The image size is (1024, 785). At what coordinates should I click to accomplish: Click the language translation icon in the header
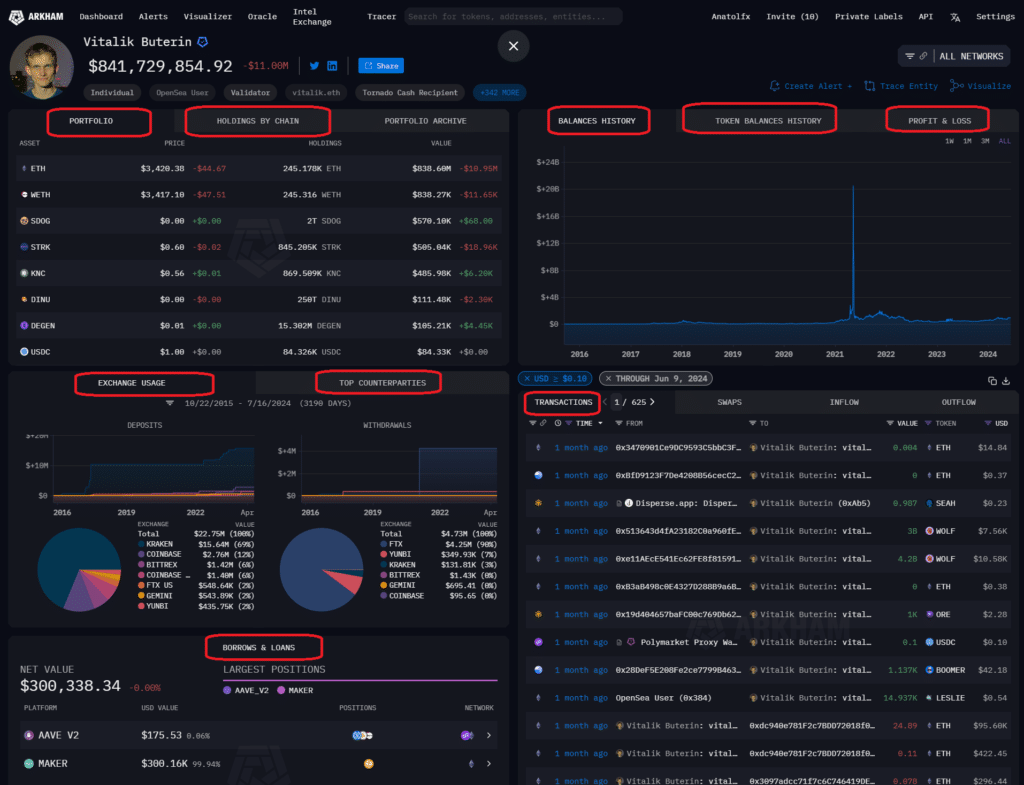(x=953, y=15)
